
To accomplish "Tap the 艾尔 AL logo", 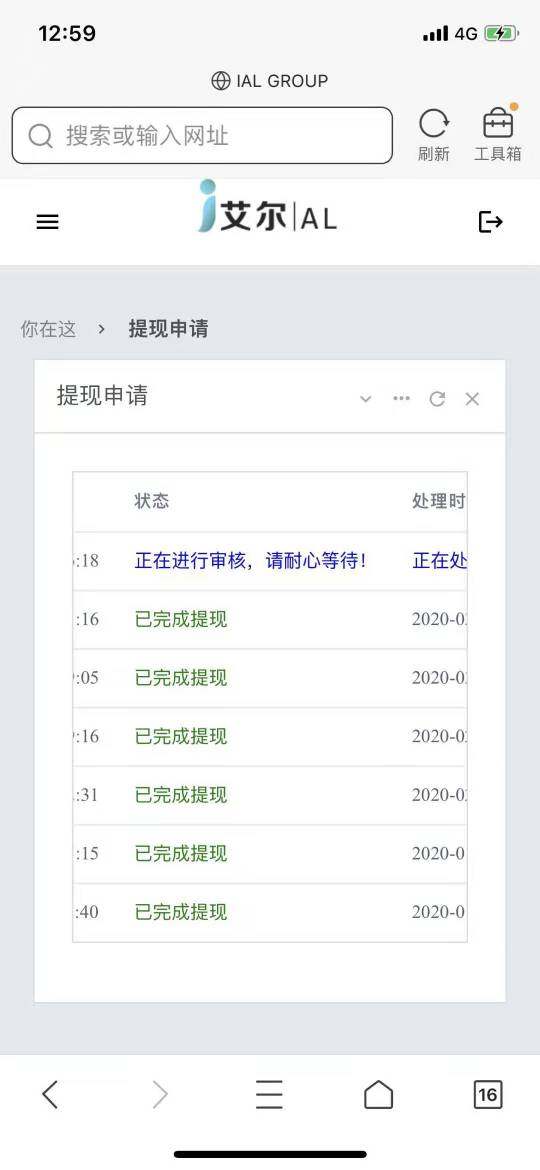I will (x=267, y=207).
